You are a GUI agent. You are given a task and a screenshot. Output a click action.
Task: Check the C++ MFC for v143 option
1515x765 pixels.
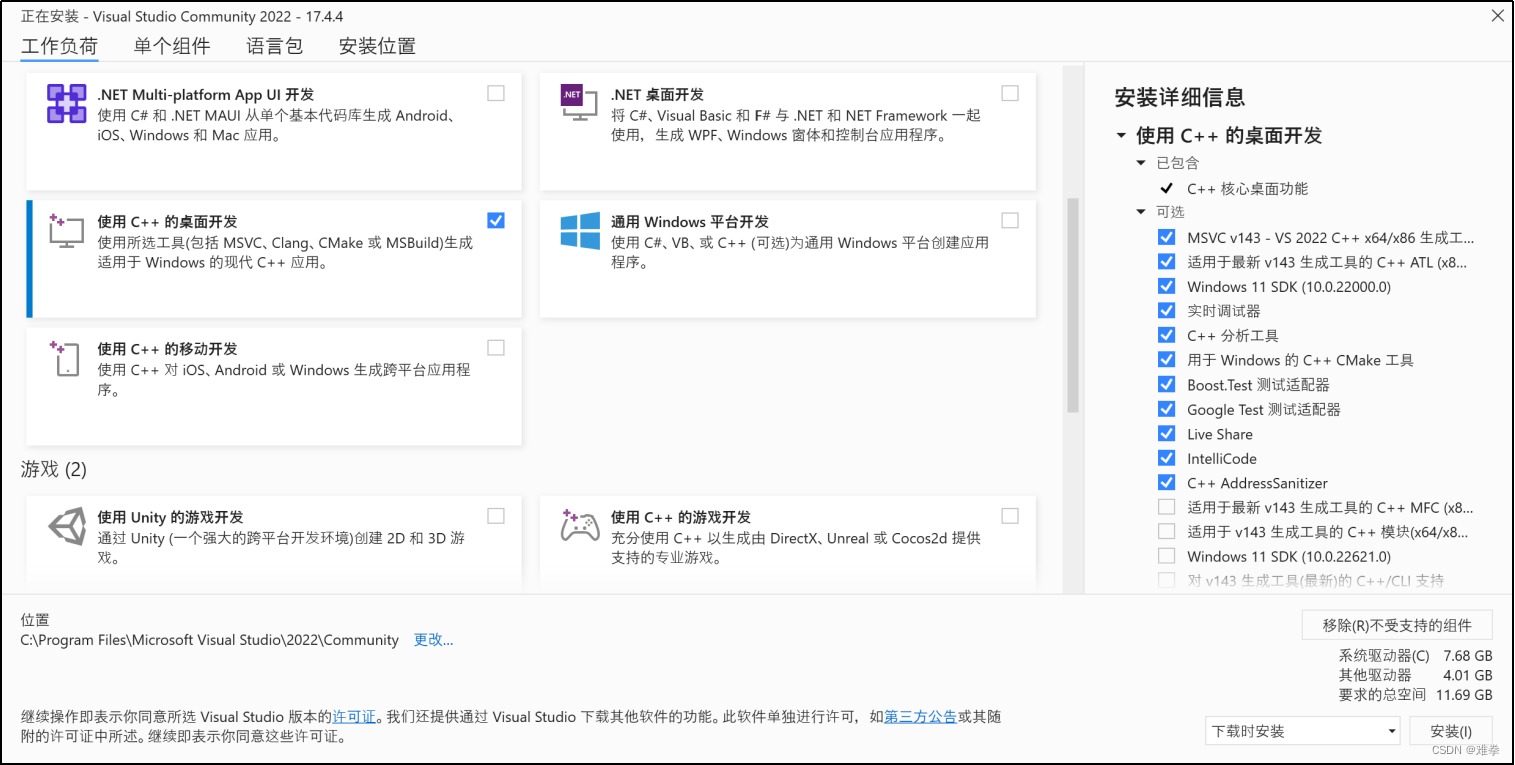tap(1166, 507)
